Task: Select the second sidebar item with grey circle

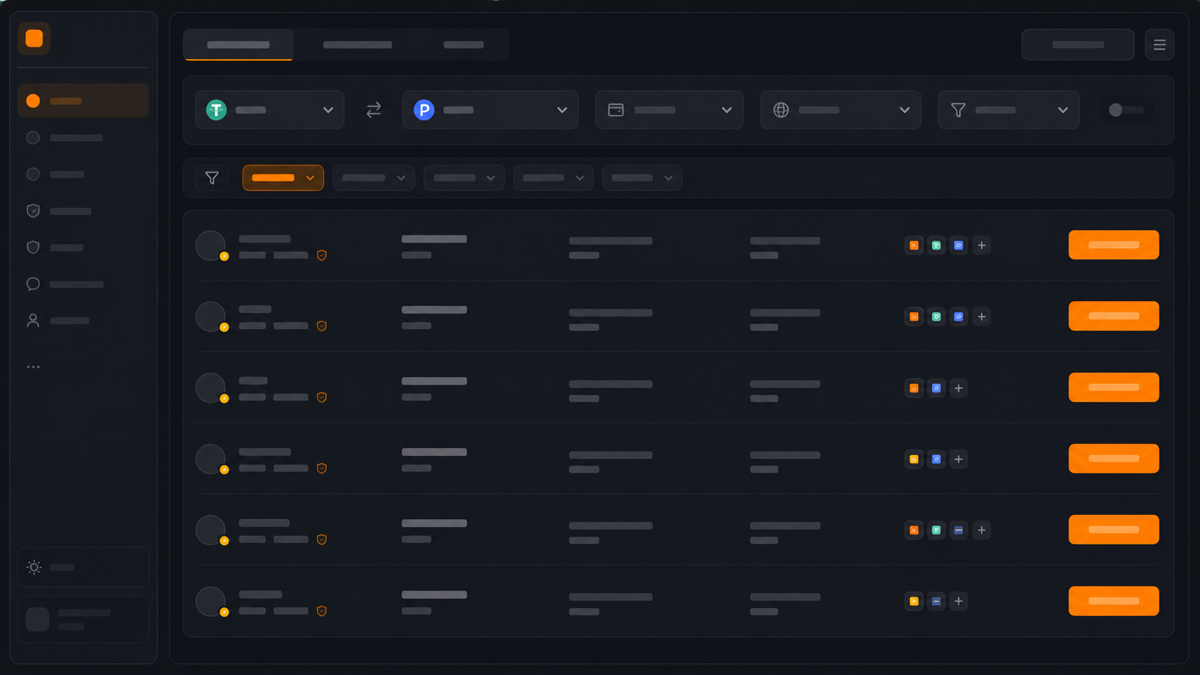Action: click(x=83, y=138)
